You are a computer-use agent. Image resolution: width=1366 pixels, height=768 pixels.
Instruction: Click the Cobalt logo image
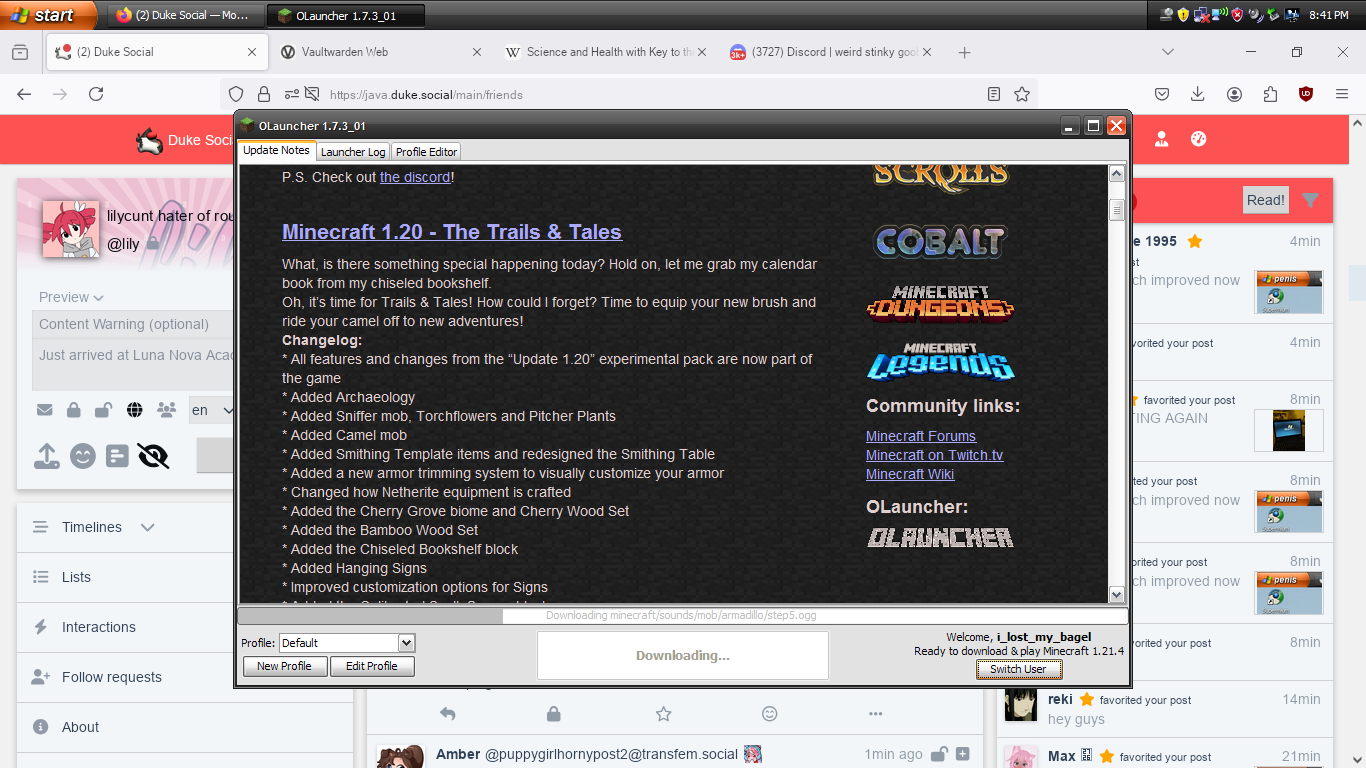(x=940, y=241)
